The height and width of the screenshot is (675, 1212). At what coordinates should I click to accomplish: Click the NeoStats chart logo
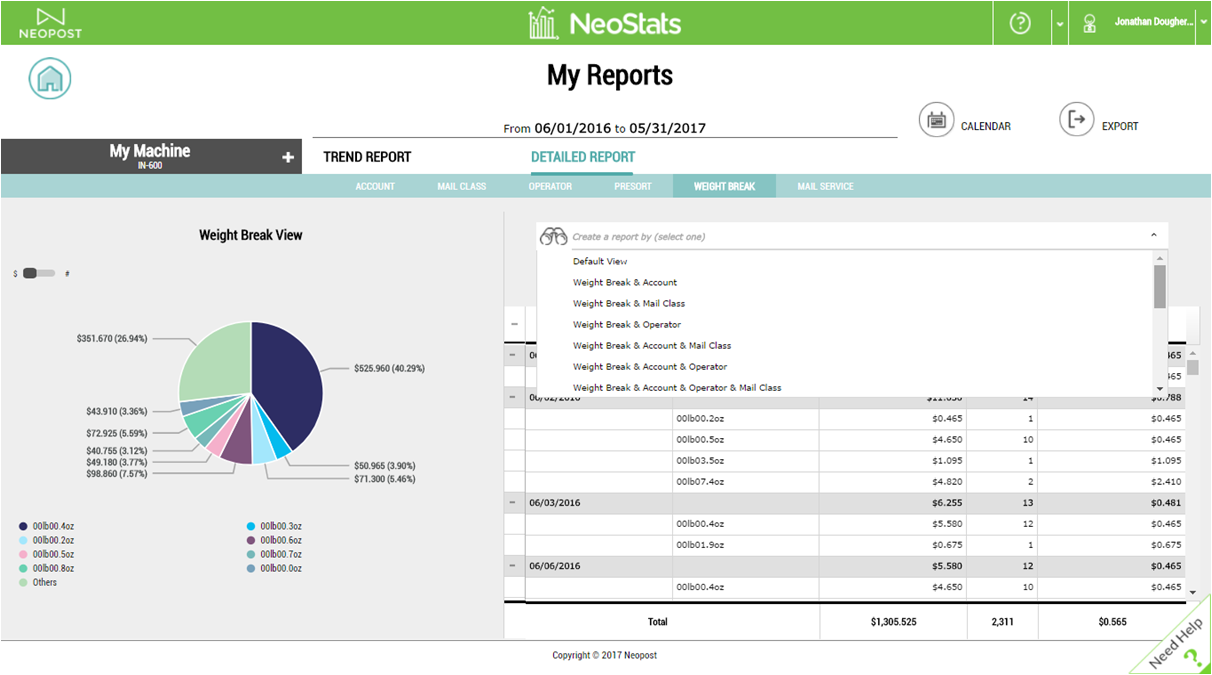coord(543,23)
